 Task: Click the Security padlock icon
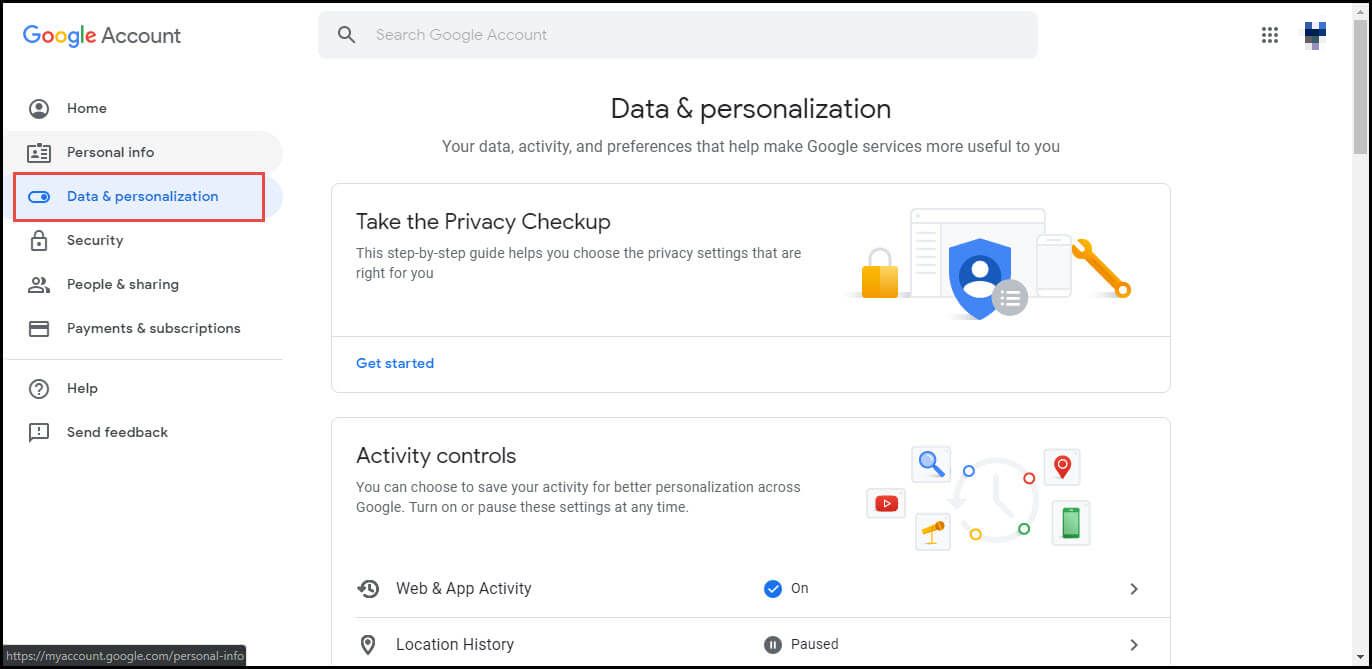[x=39, y=240]
